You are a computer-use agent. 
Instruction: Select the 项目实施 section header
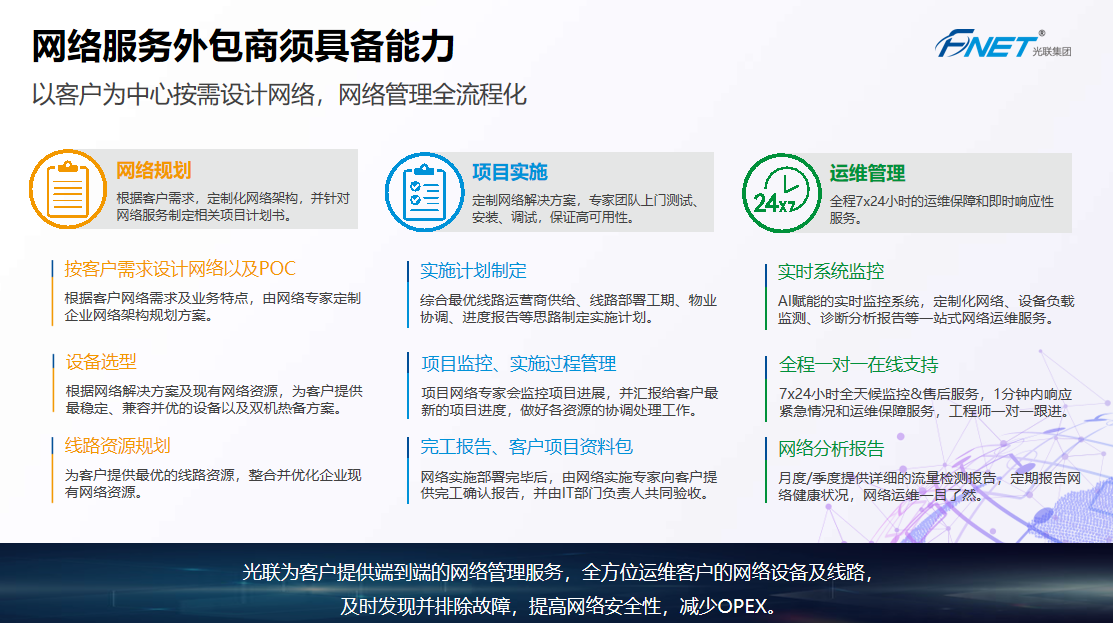(x=509, y=172)
